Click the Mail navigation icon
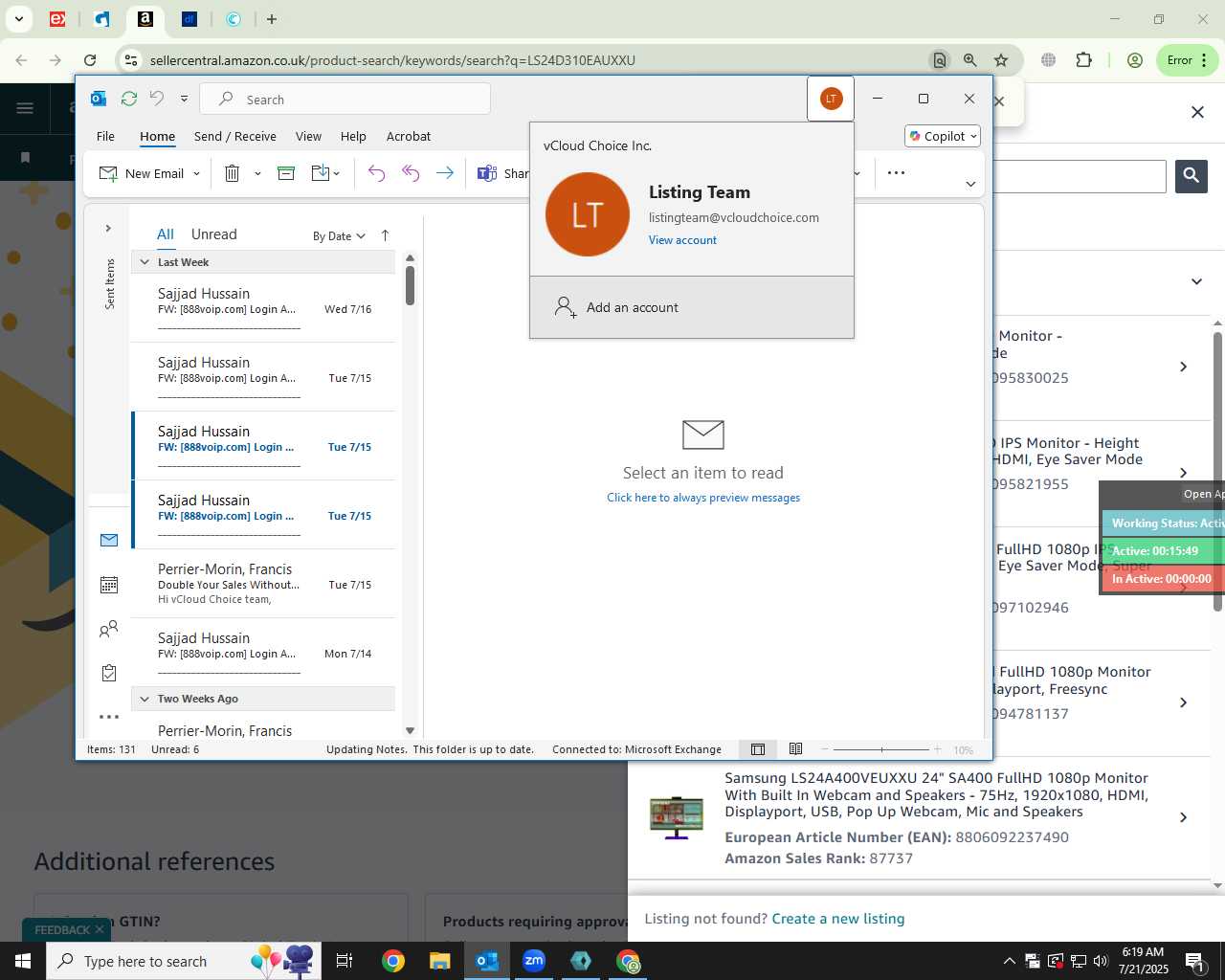1225x980 pixels. 109,541
